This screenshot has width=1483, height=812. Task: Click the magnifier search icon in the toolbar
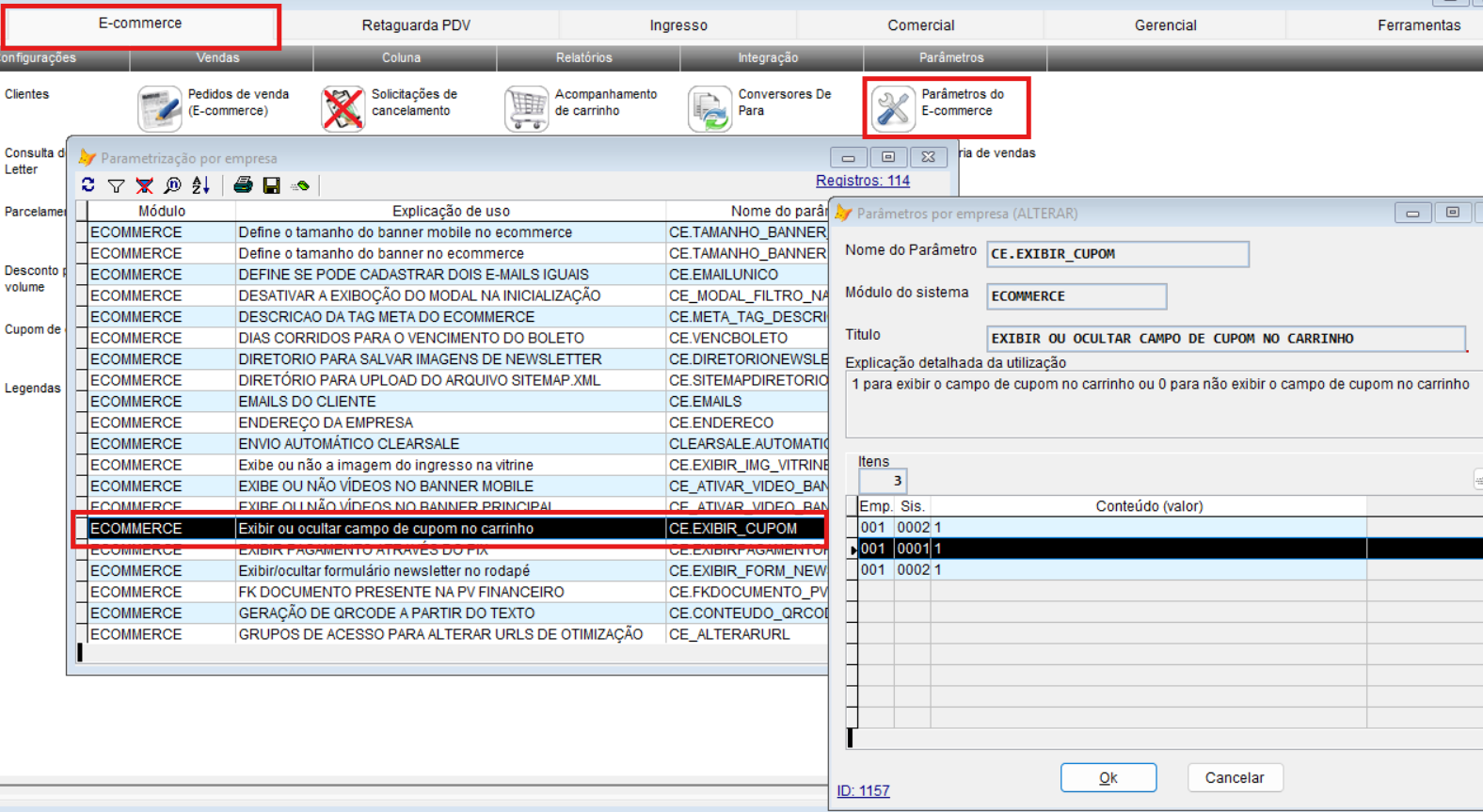point(172,185)
